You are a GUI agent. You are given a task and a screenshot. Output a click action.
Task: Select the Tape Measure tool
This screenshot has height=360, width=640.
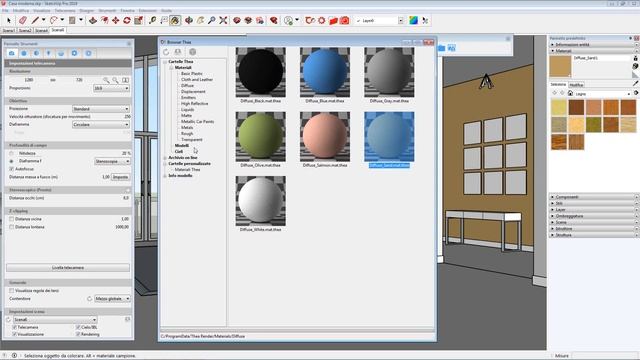[152, 20]
